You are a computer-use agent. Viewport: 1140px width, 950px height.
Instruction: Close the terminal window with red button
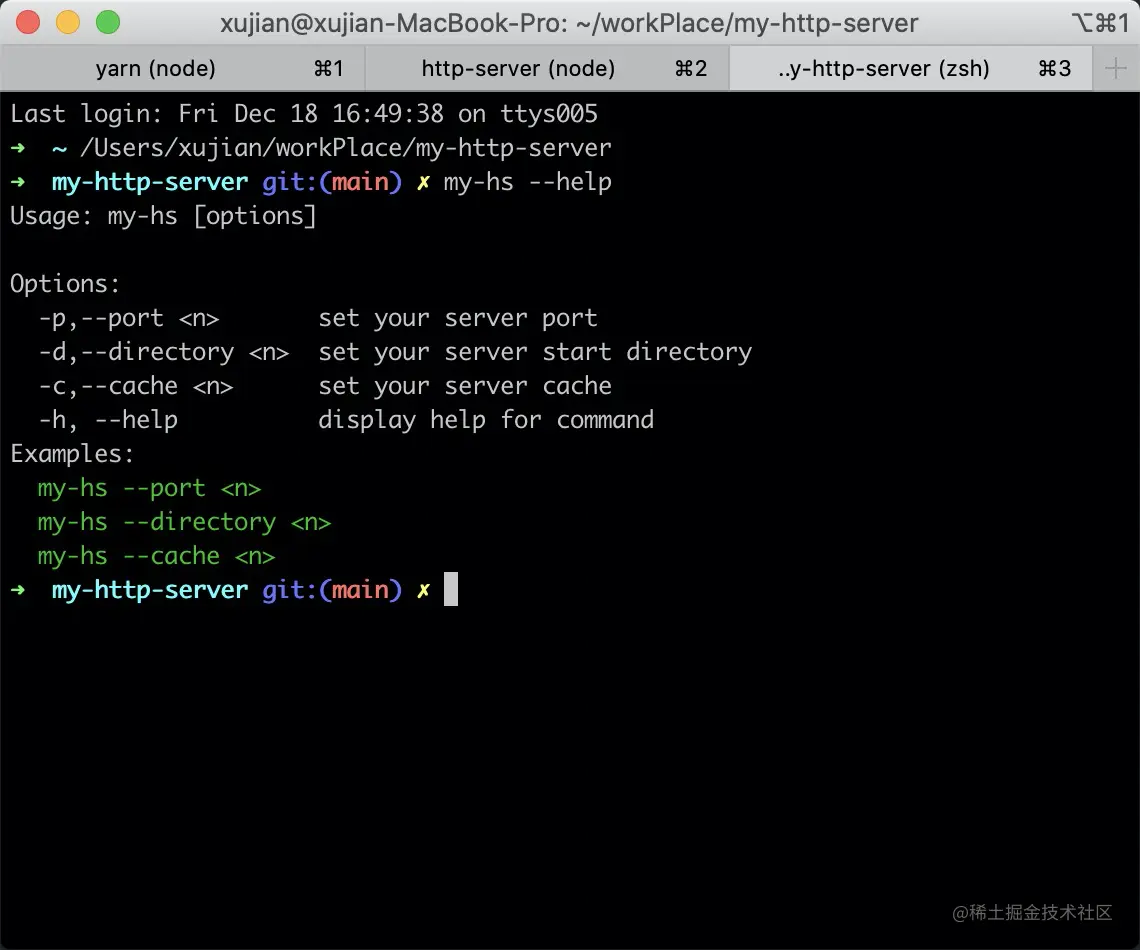[28, 22]
